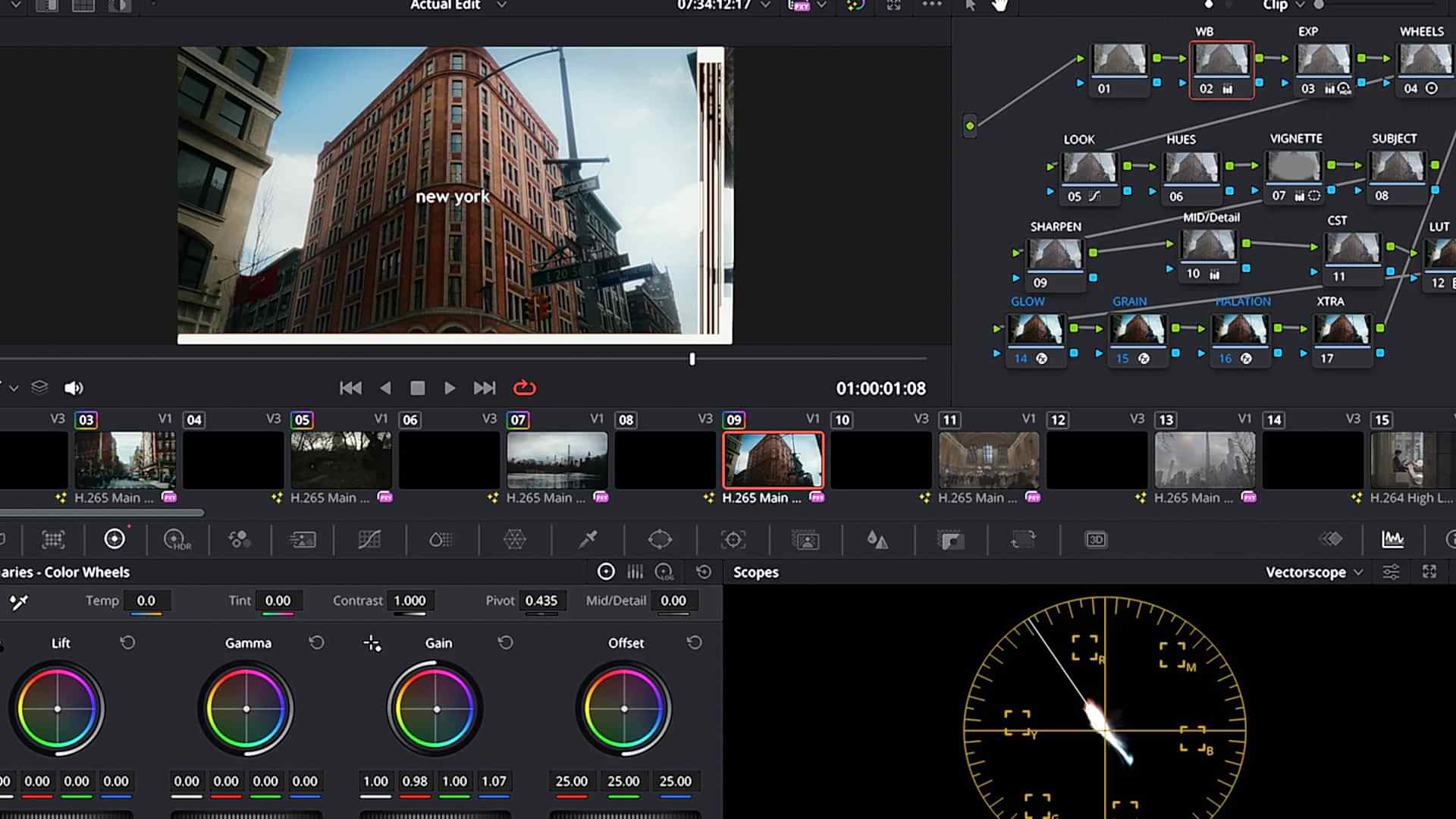Click the Pivot value field

tap(541, 601)
